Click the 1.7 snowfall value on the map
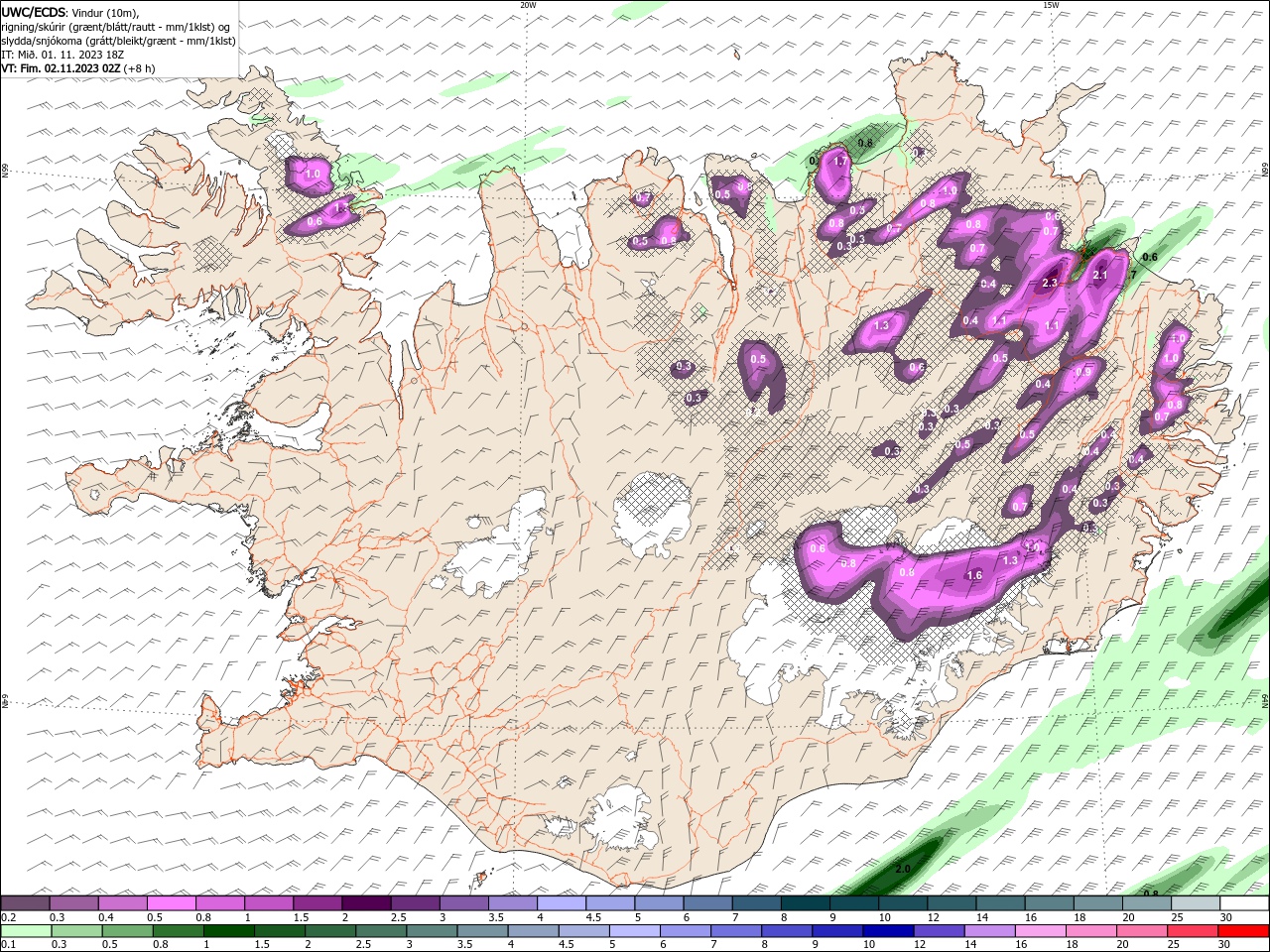Screen dimensions: 1270x952 [x=840, y=161]
